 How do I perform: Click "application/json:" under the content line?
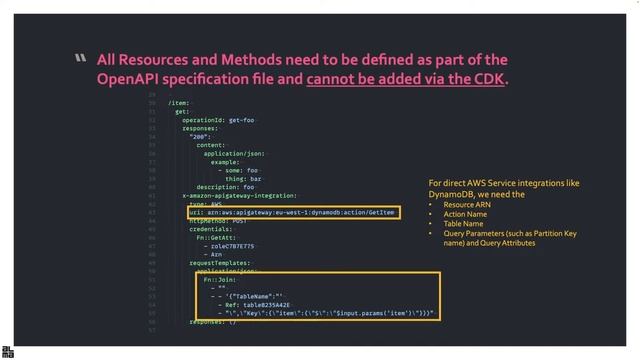pos(234,154)
